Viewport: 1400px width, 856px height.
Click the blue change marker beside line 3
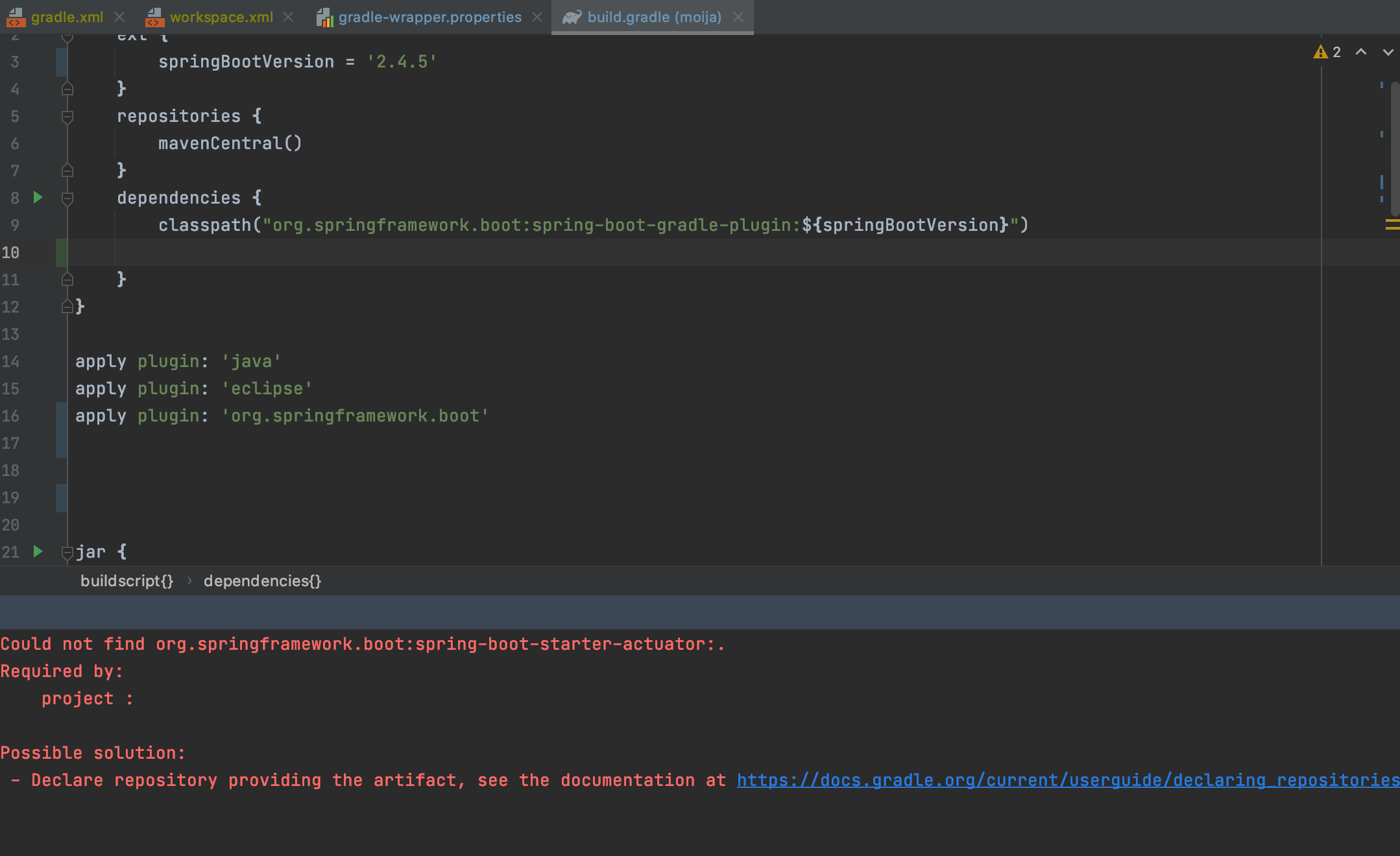pyautogui.click(x=62, y=62)
